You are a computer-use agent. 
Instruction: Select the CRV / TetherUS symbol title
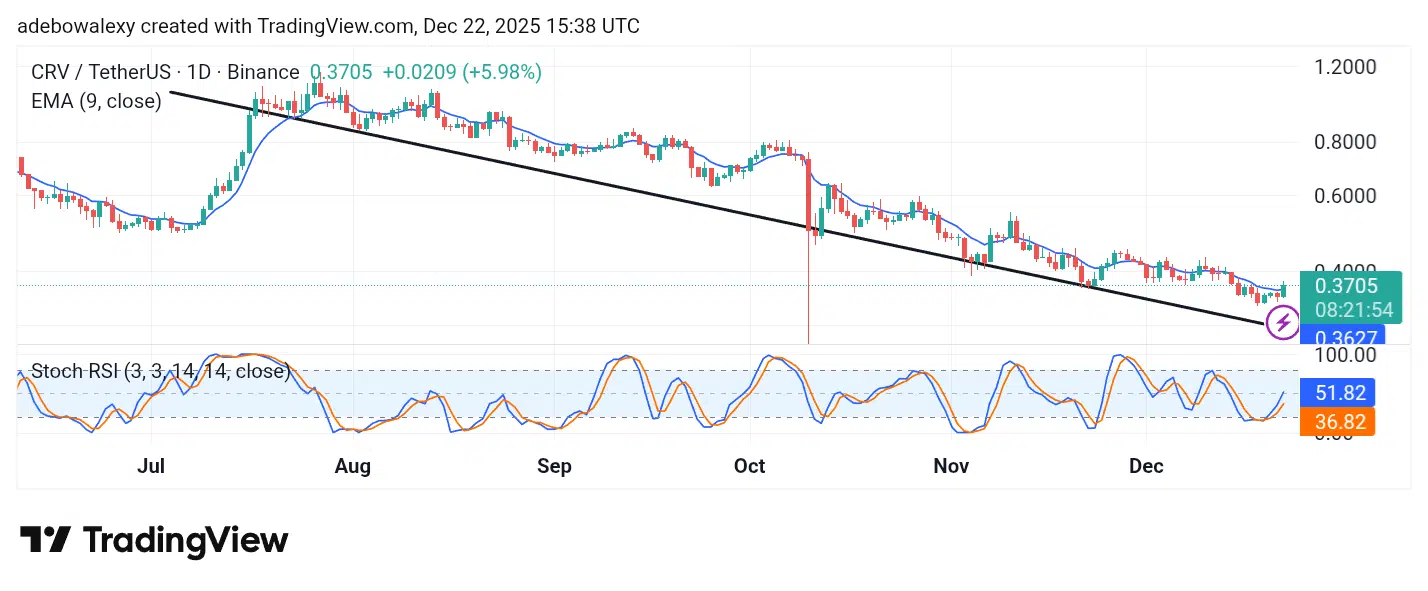(x=165, y=72)
